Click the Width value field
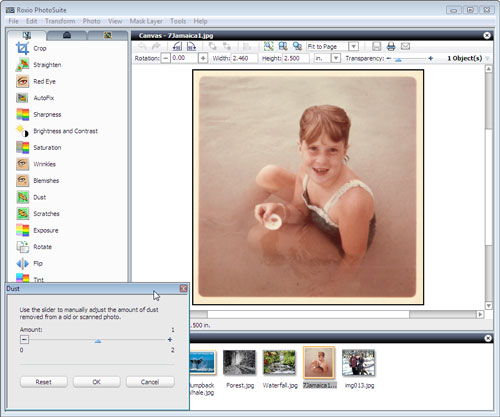Screen dimensions: 500x417 point(244,58)
